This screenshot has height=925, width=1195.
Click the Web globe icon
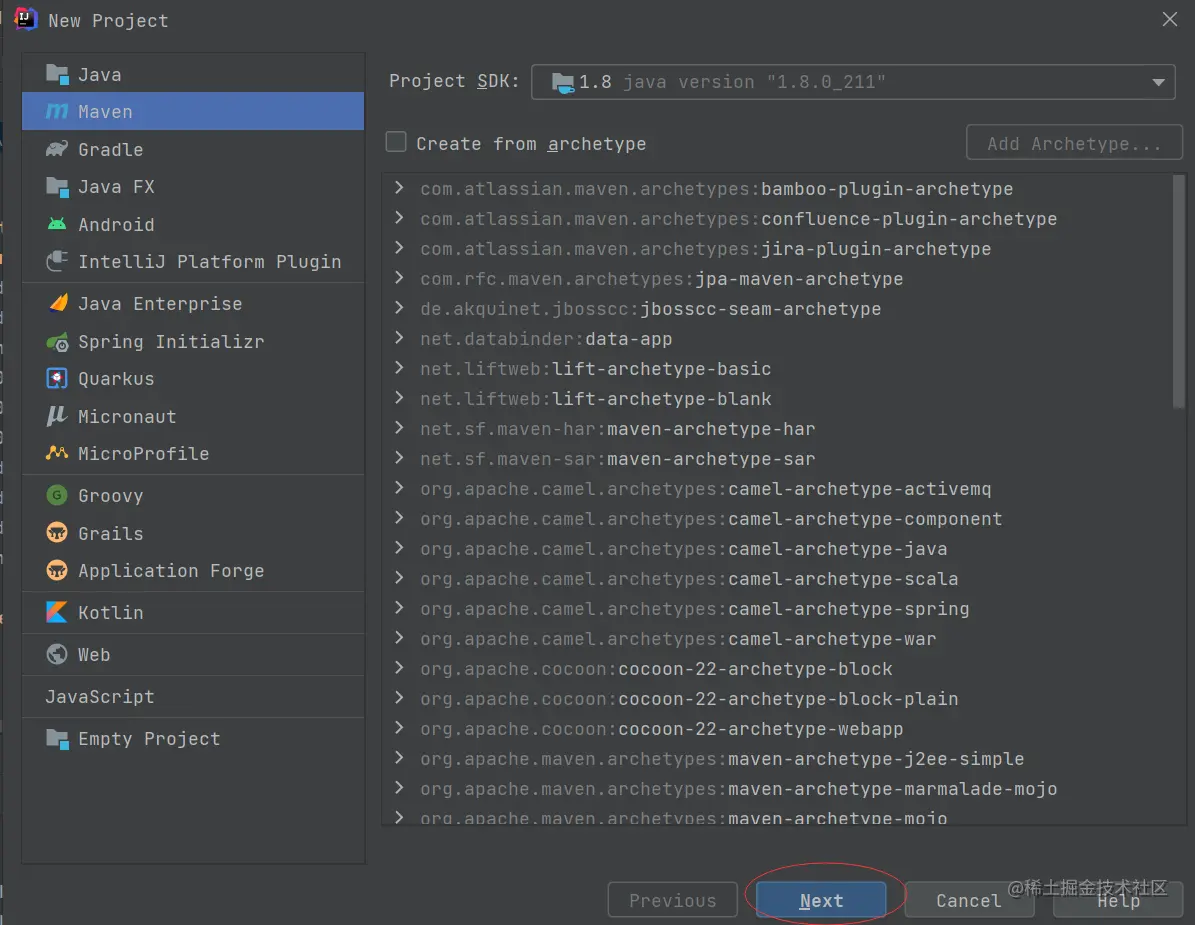click(57, 655)
